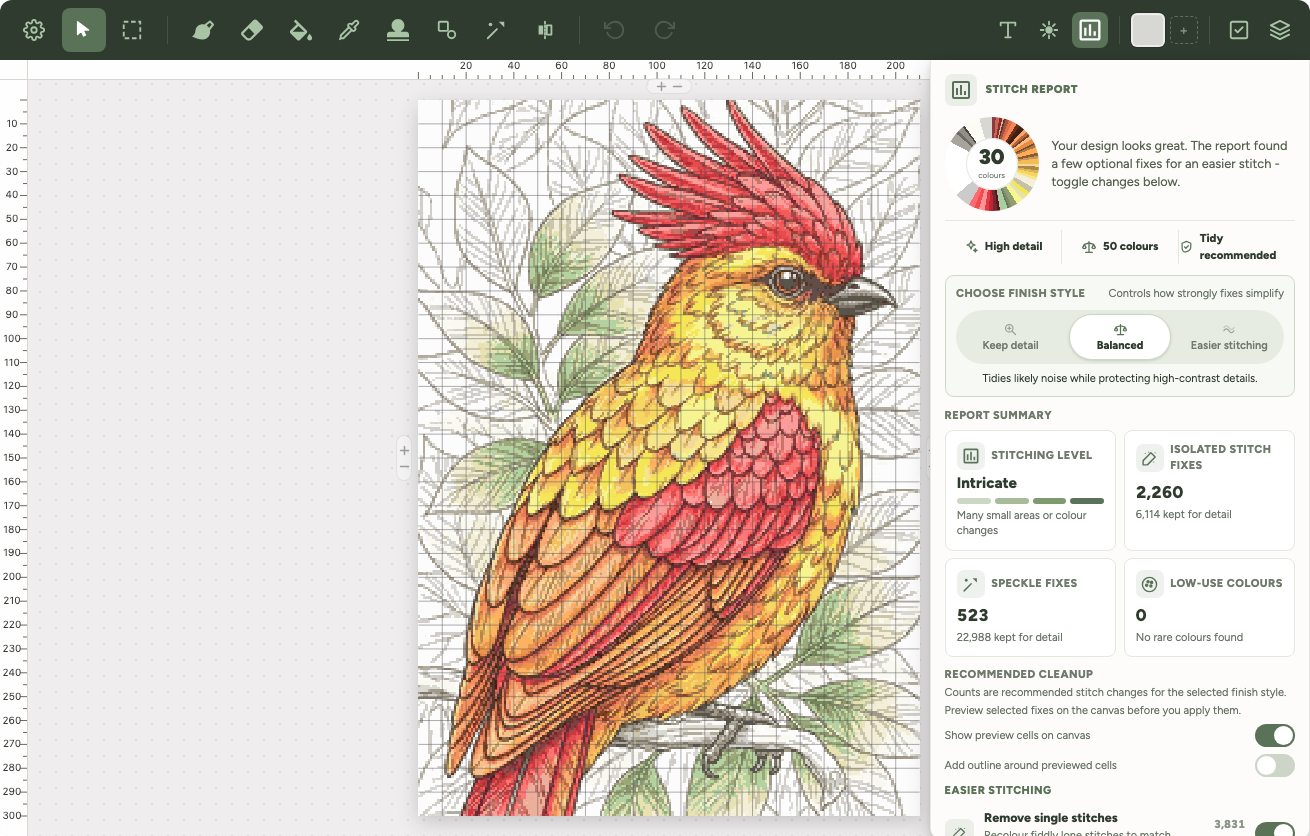The width and height of the screenshot is (1310, 836).
Task: Toggle the Stitch Report chart button
Action: tap(1090, 30)
